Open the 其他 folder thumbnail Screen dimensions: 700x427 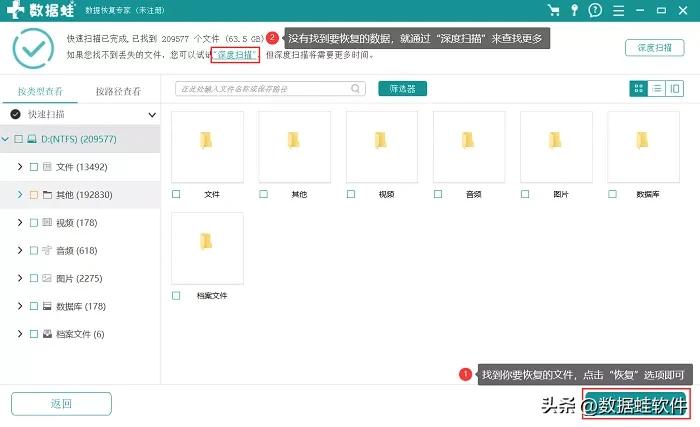click(295, 147)
